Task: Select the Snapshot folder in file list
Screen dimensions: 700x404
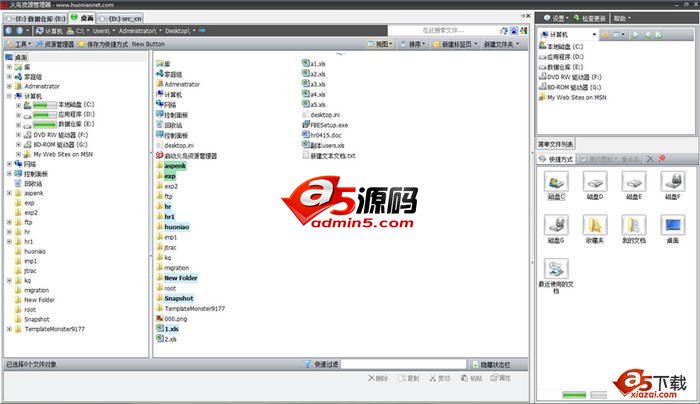Action: coord(175,298)
